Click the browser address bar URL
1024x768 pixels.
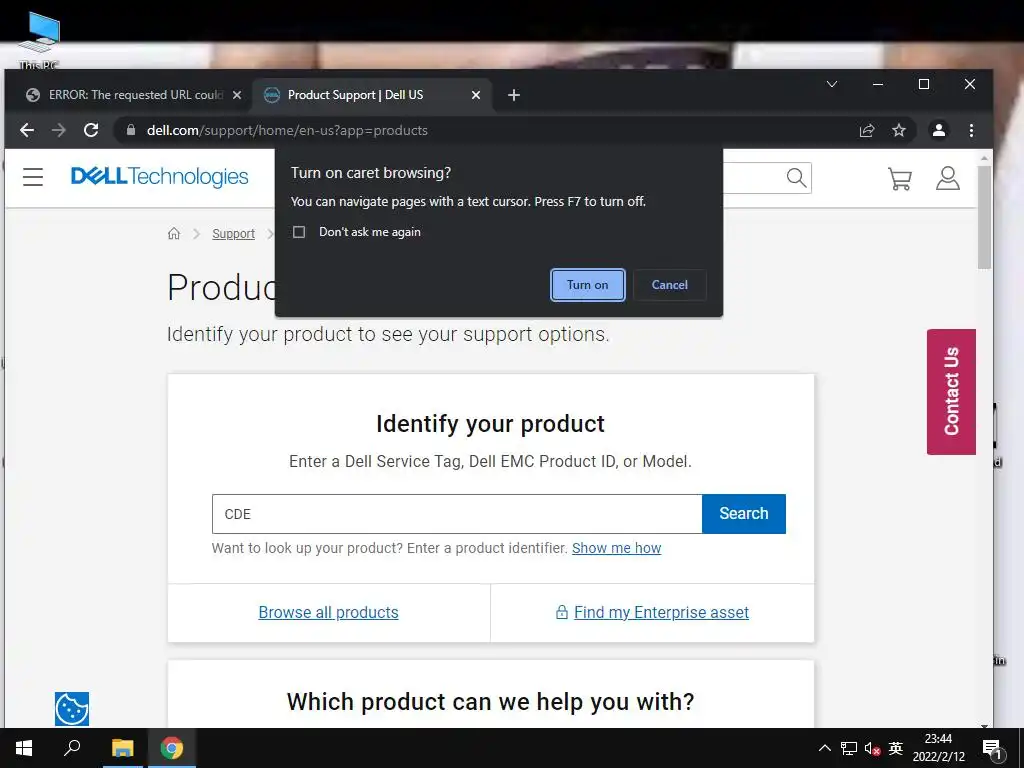(287, 131)
